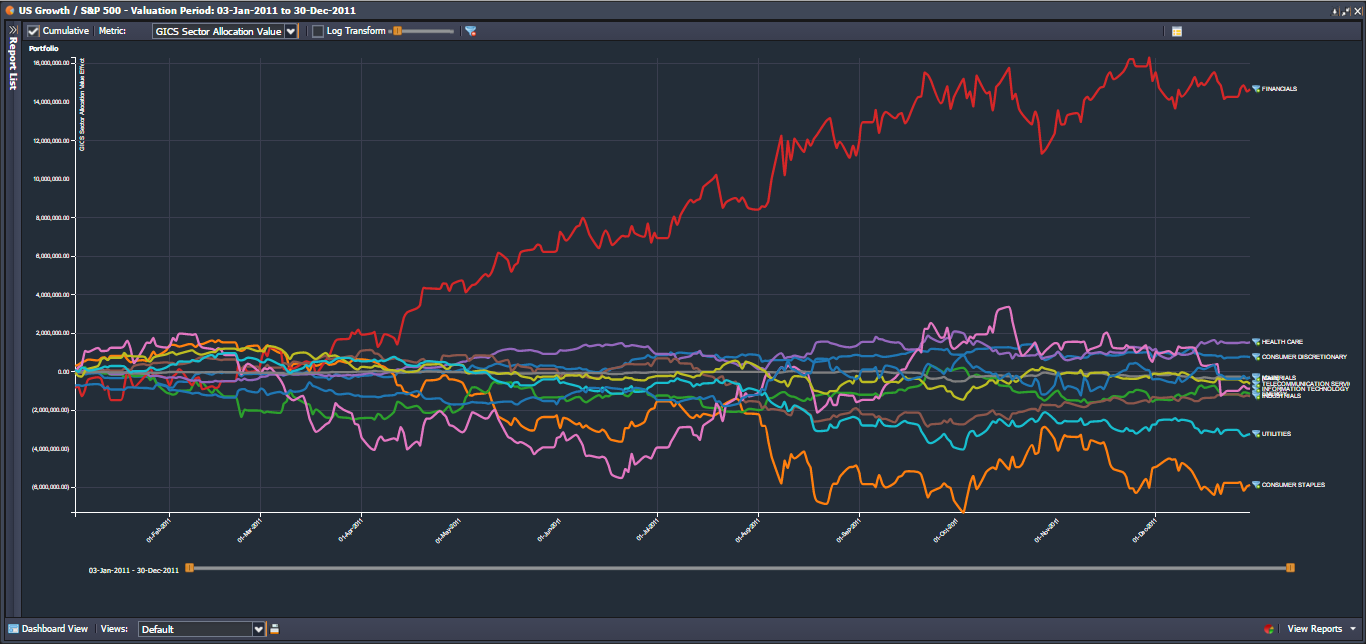
Task: Open the Views Default dropdown
Action: point(259,629)
